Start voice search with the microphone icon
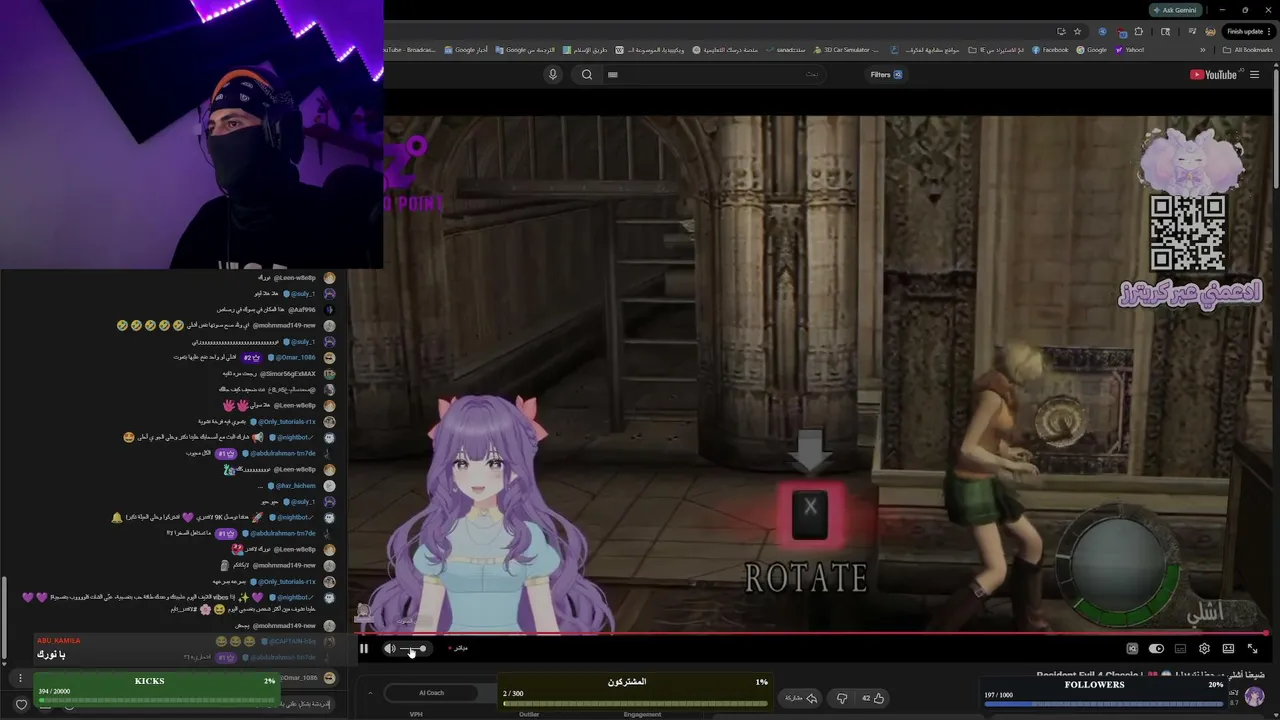Viewport: 1280px width, 720px height. (552, 74)
